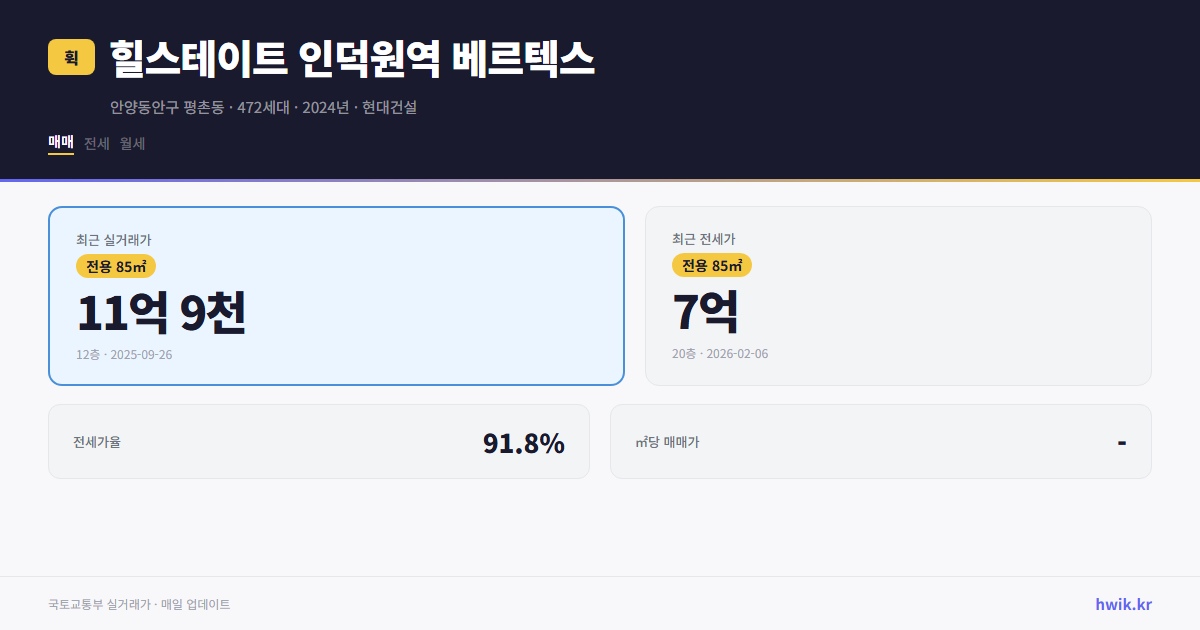
Task: Click the 7억 jeonse price
Action: click(x=705, y=311)
